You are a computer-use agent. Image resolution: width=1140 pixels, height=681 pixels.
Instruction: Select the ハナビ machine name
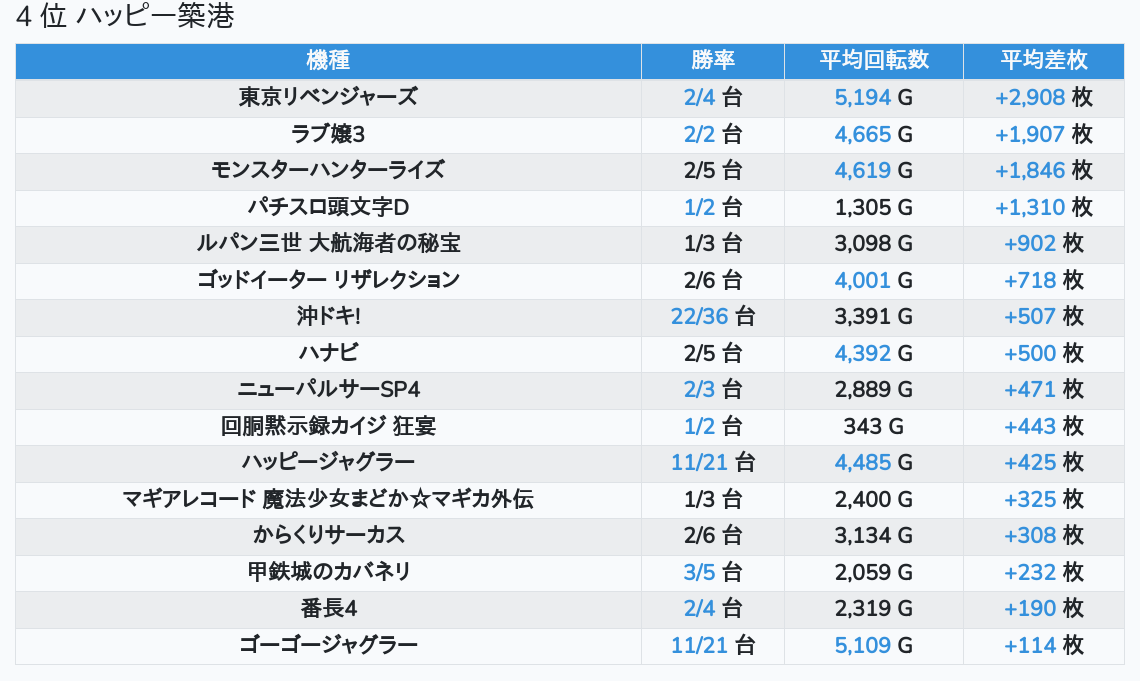(x=328, y=353)
